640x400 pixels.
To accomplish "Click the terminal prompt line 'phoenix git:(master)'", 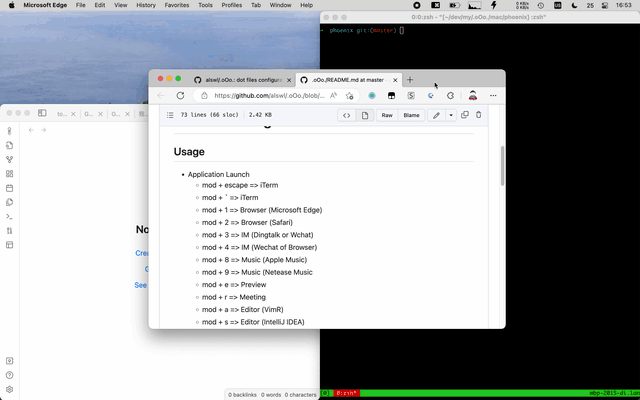I will 363,30.
